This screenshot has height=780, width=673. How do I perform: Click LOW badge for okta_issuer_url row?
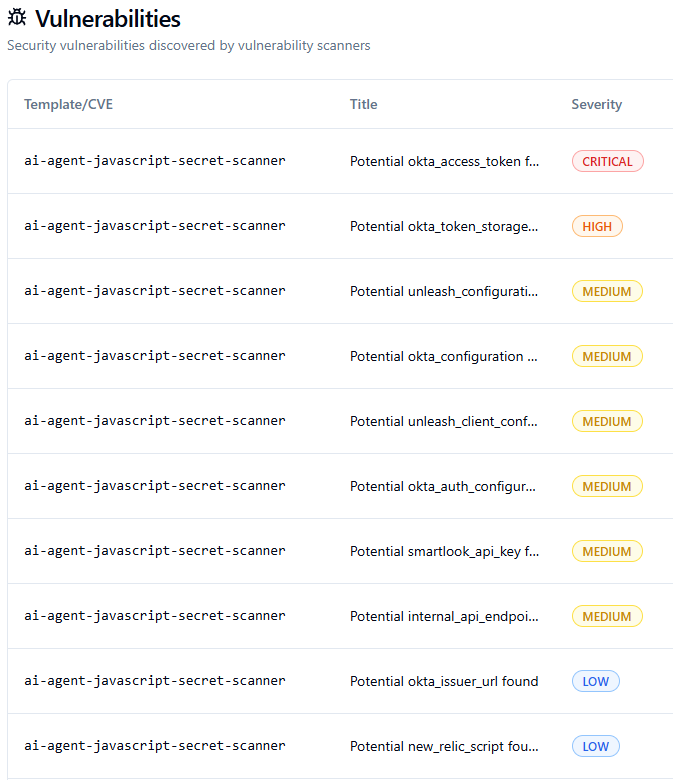(x=596, y=681)
